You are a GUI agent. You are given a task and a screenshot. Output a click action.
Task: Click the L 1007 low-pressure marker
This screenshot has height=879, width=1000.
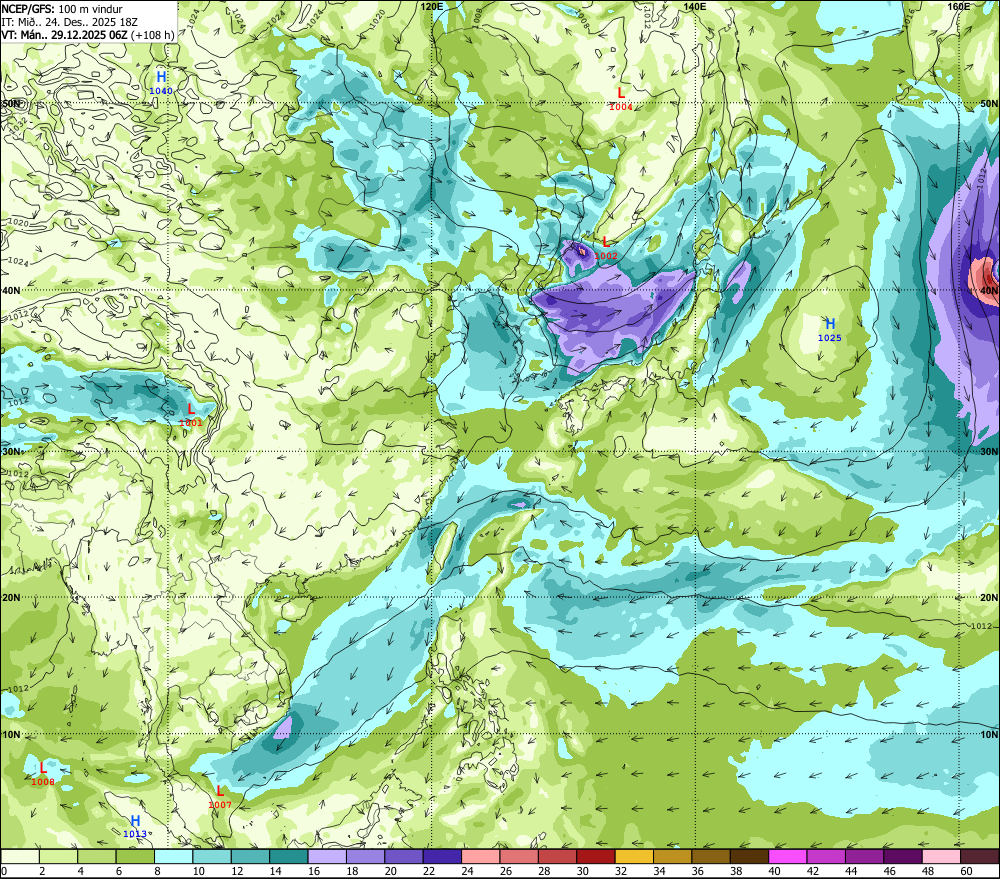[220, 796]
